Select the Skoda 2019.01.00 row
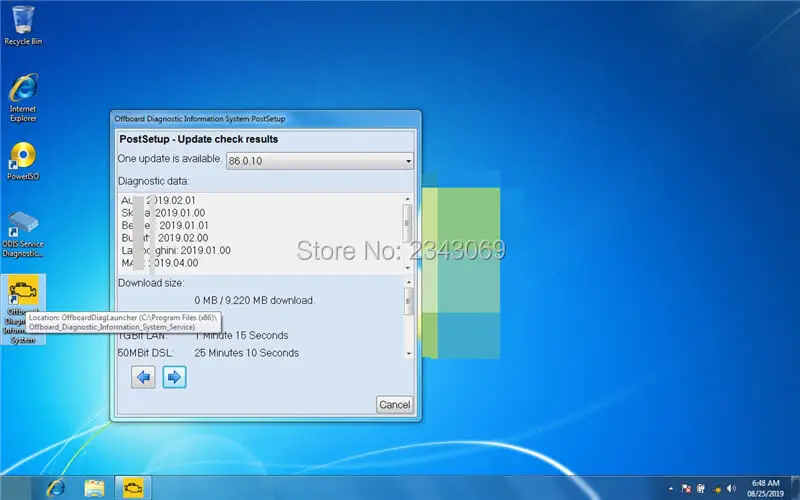 [x=163, y=213]
